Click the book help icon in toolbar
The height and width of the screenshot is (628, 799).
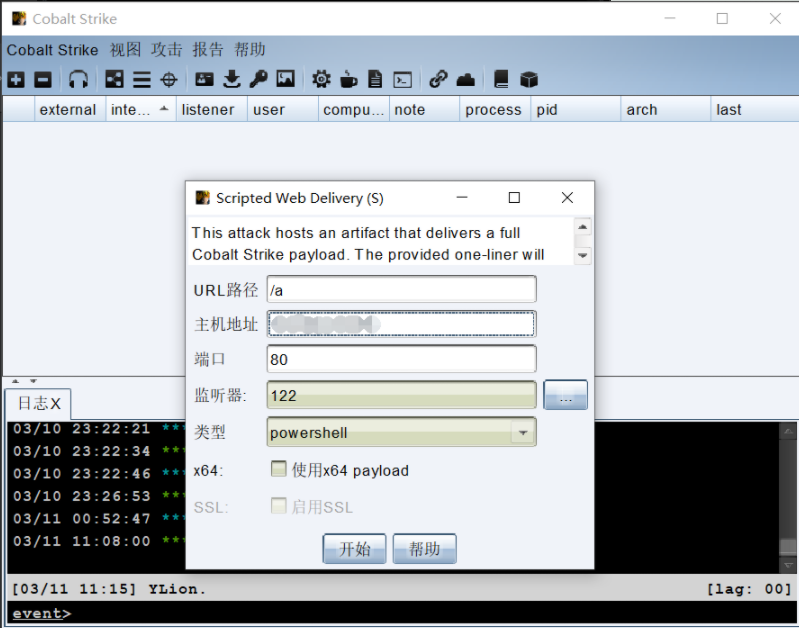coord(501,80)
